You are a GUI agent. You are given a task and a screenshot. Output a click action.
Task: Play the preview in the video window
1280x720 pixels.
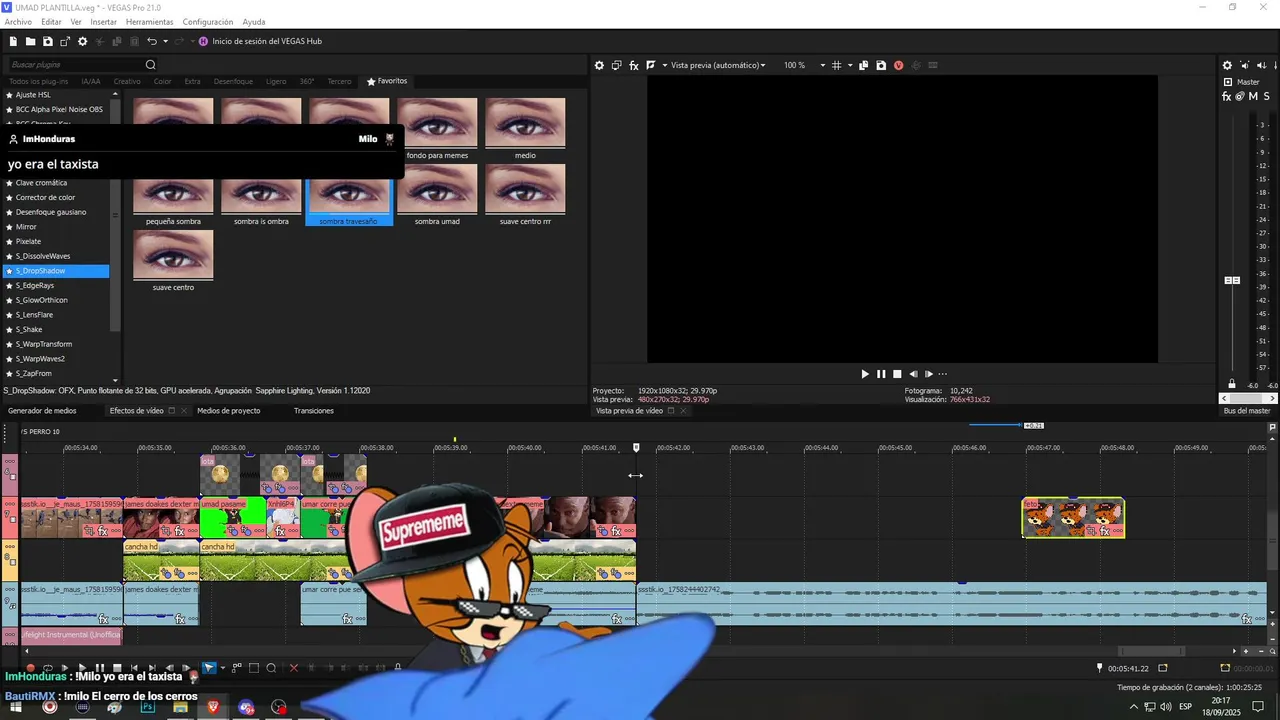[865, 374]
